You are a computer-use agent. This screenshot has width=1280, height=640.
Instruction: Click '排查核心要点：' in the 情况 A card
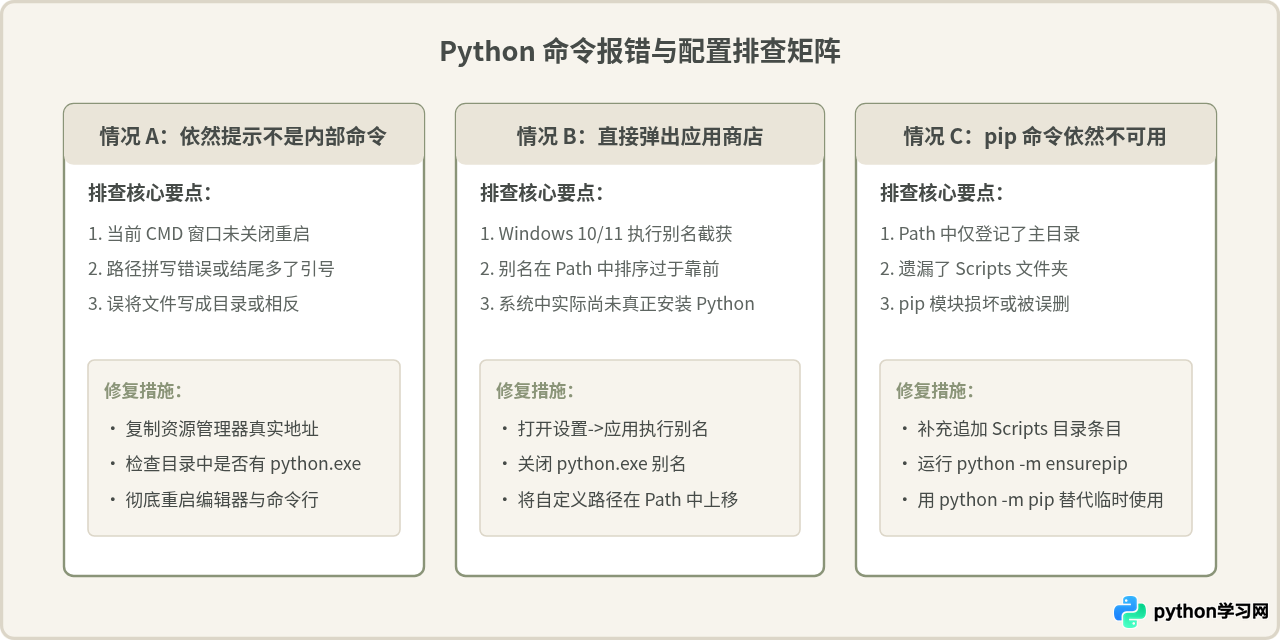coord(150,193)
